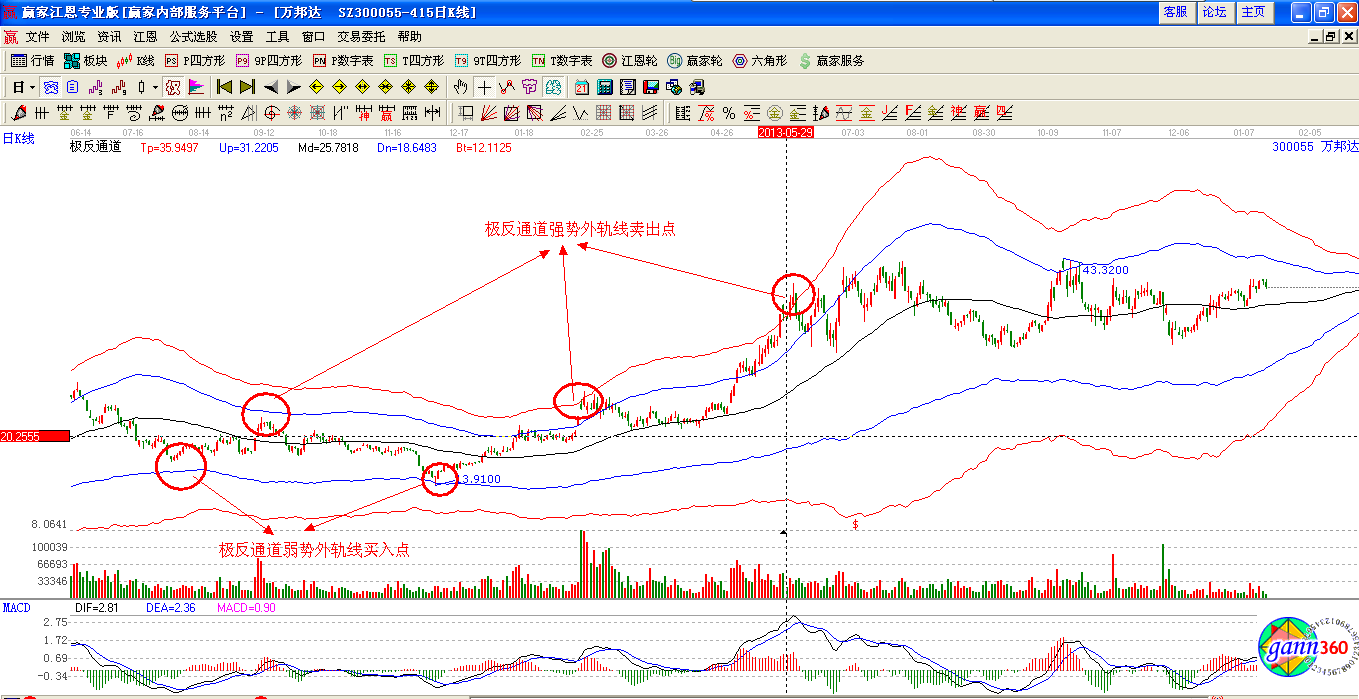Open the P四方形 tool

(195, 61)
